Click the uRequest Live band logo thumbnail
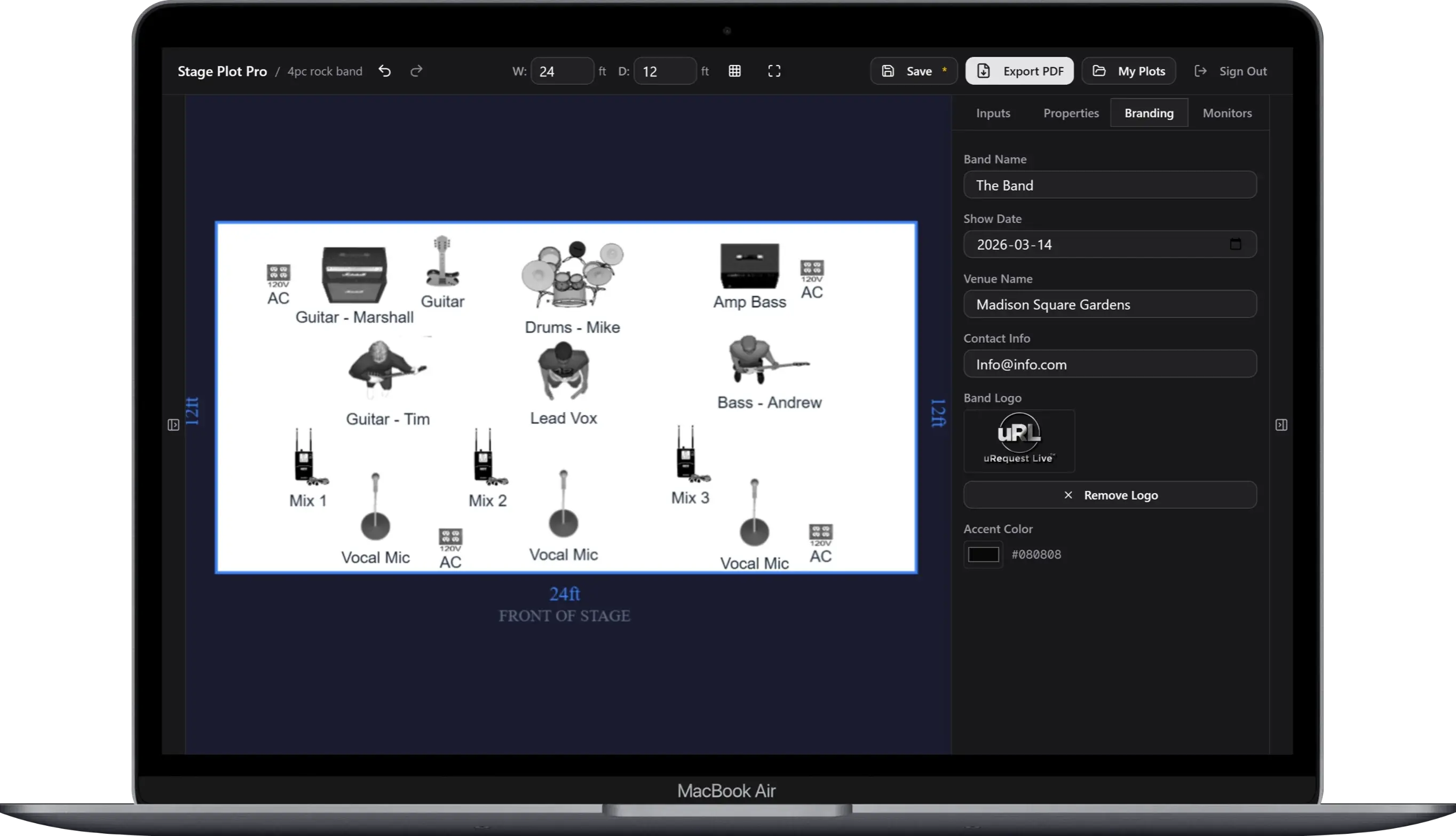 pyautogui.click(x=1019, y=440)
